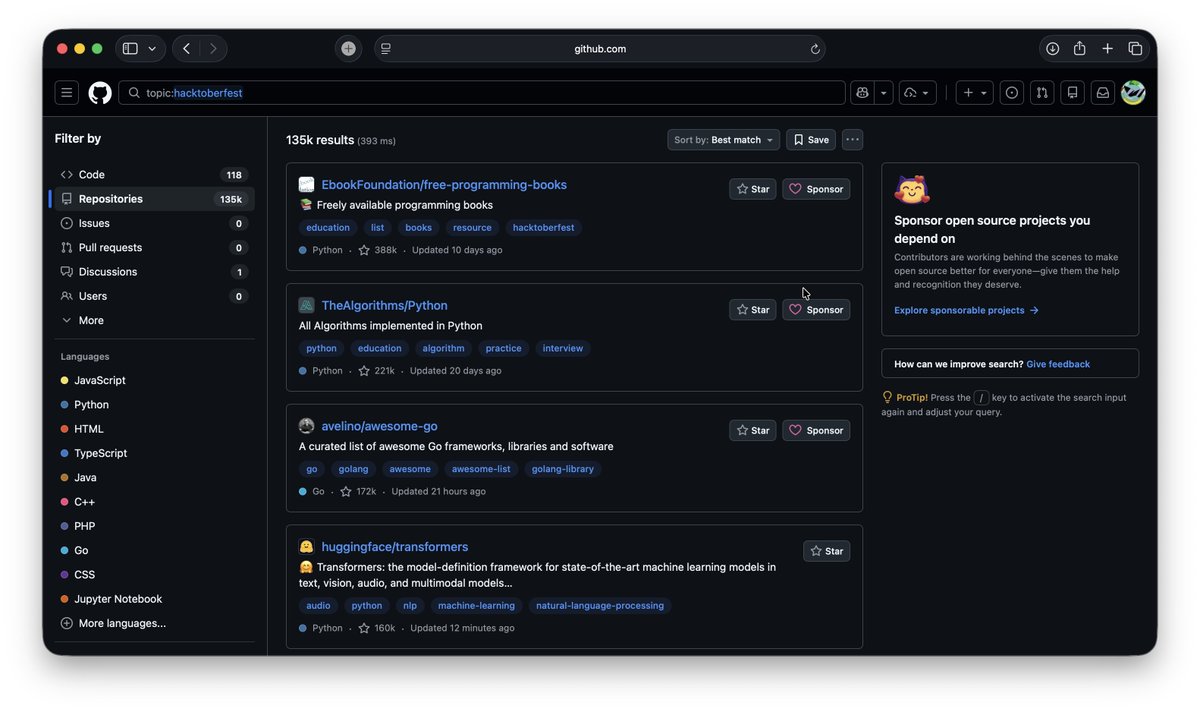Open the user avatar menu

pyautogui.click(x=1133, y=93)
